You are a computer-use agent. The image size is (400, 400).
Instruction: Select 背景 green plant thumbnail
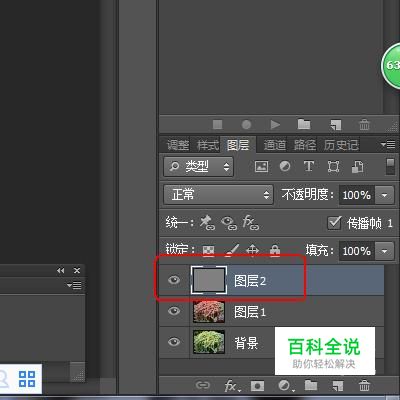(209, 342)
